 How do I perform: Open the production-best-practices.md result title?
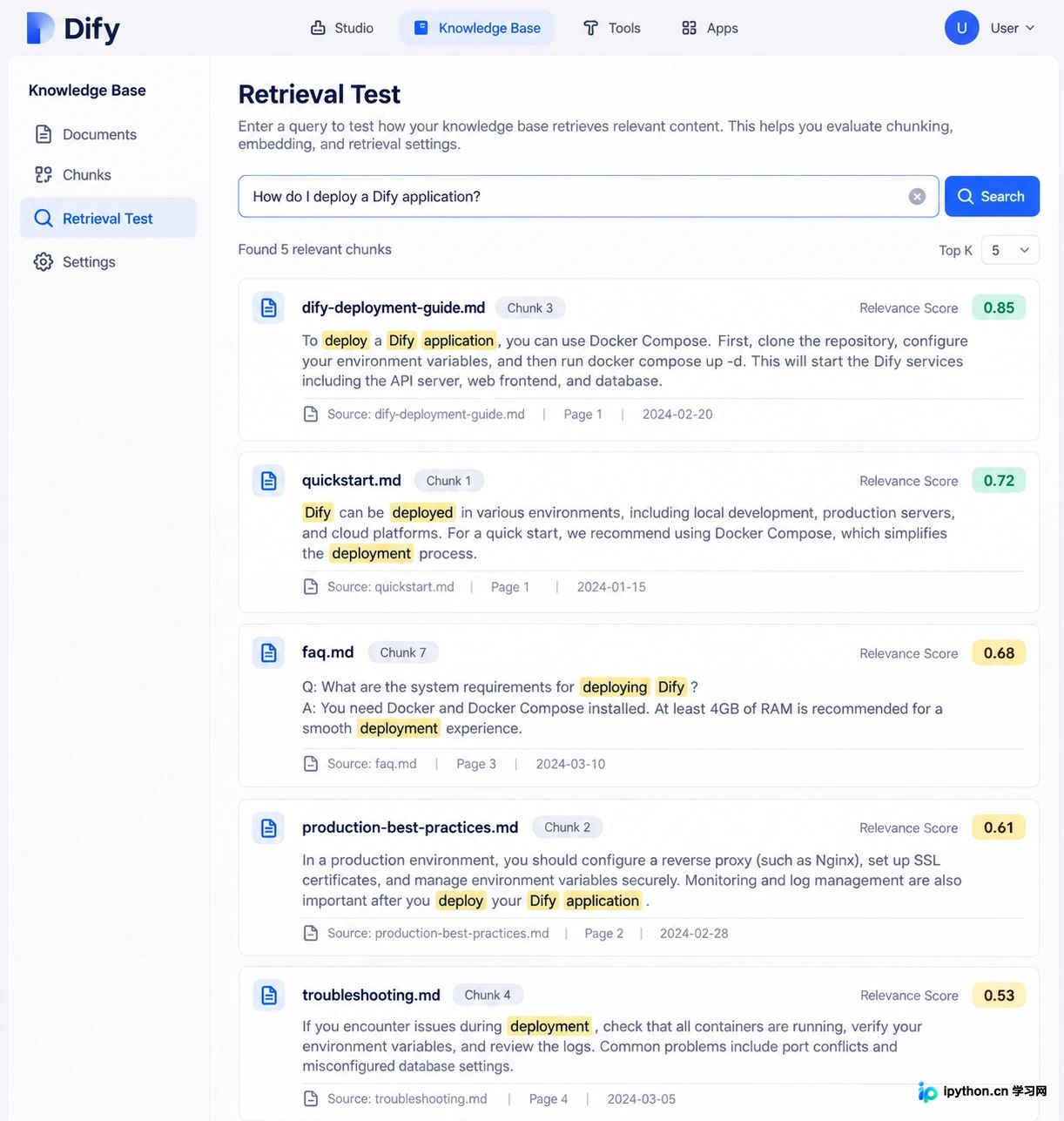pyautogui.click(x=410, y=827)
